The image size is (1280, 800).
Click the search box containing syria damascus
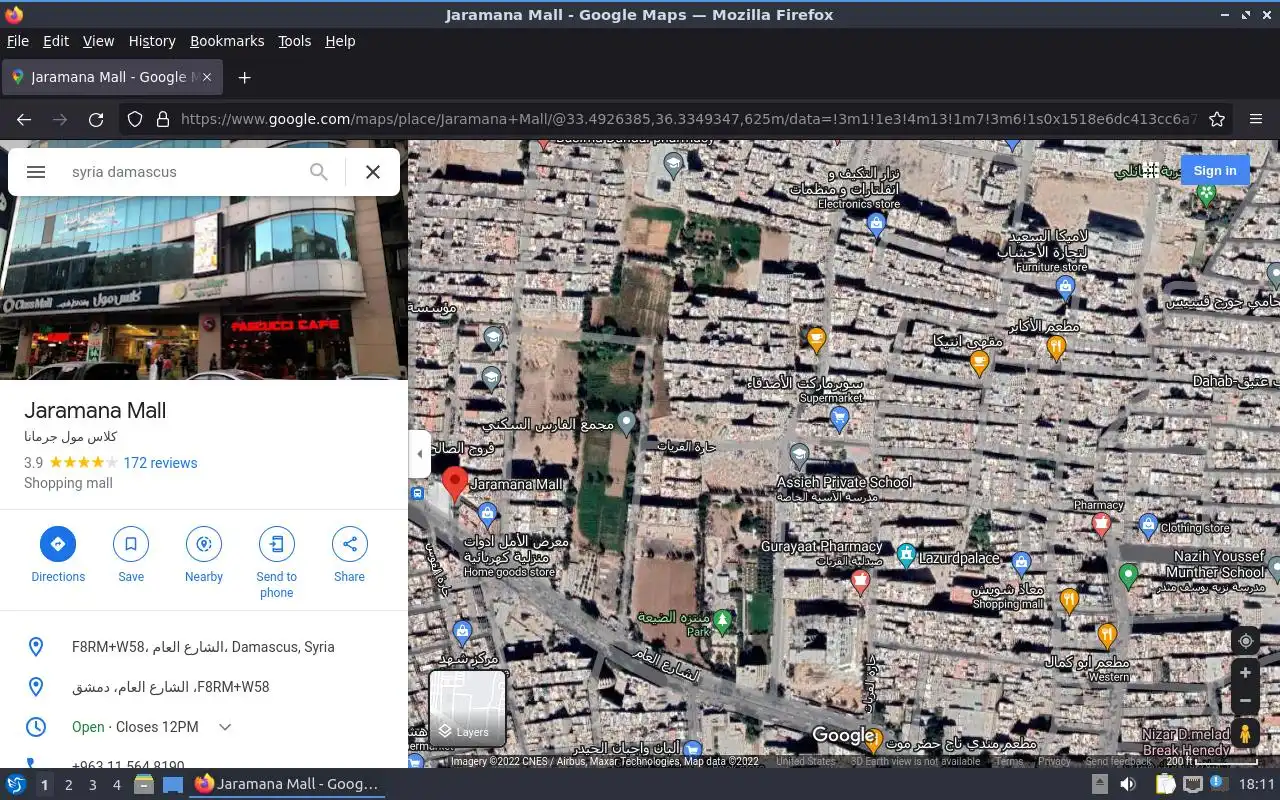tap(185, 172)
